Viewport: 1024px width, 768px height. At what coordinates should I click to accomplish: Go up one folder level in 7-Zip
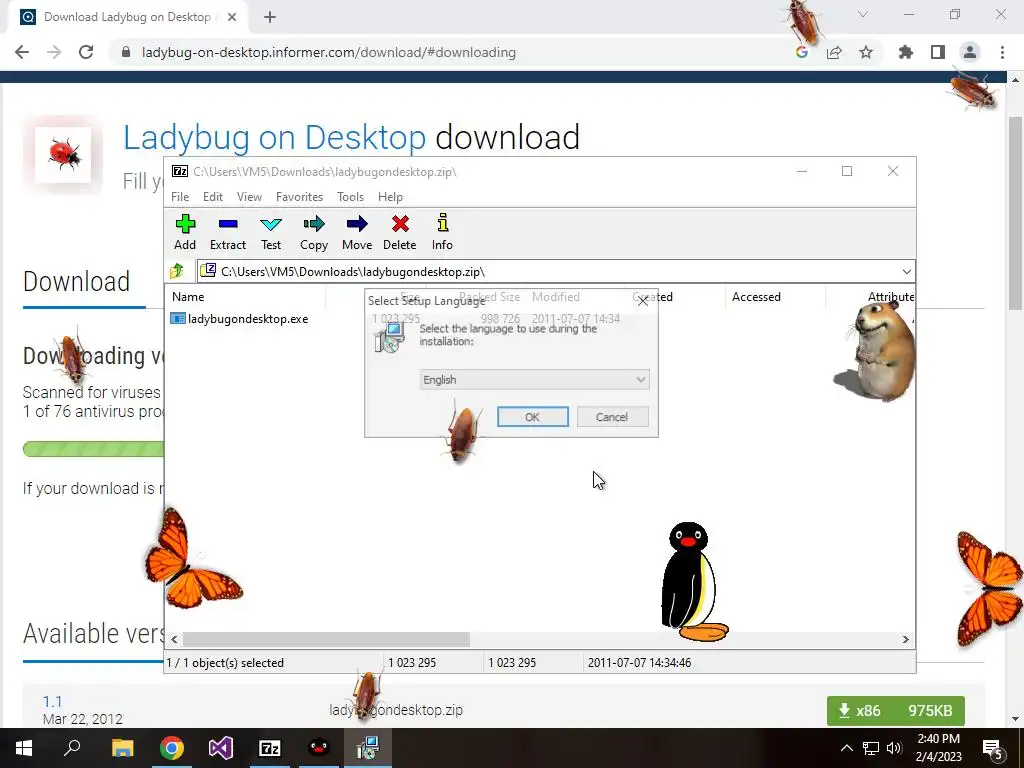[x=177, y=271]
